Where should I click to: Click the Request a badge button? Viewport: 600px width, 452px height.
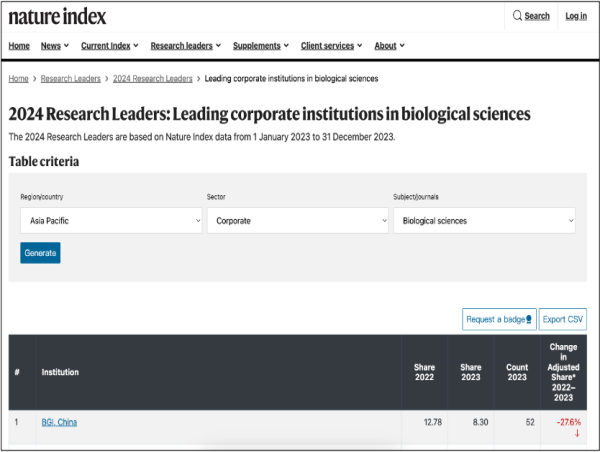point(499,319)
